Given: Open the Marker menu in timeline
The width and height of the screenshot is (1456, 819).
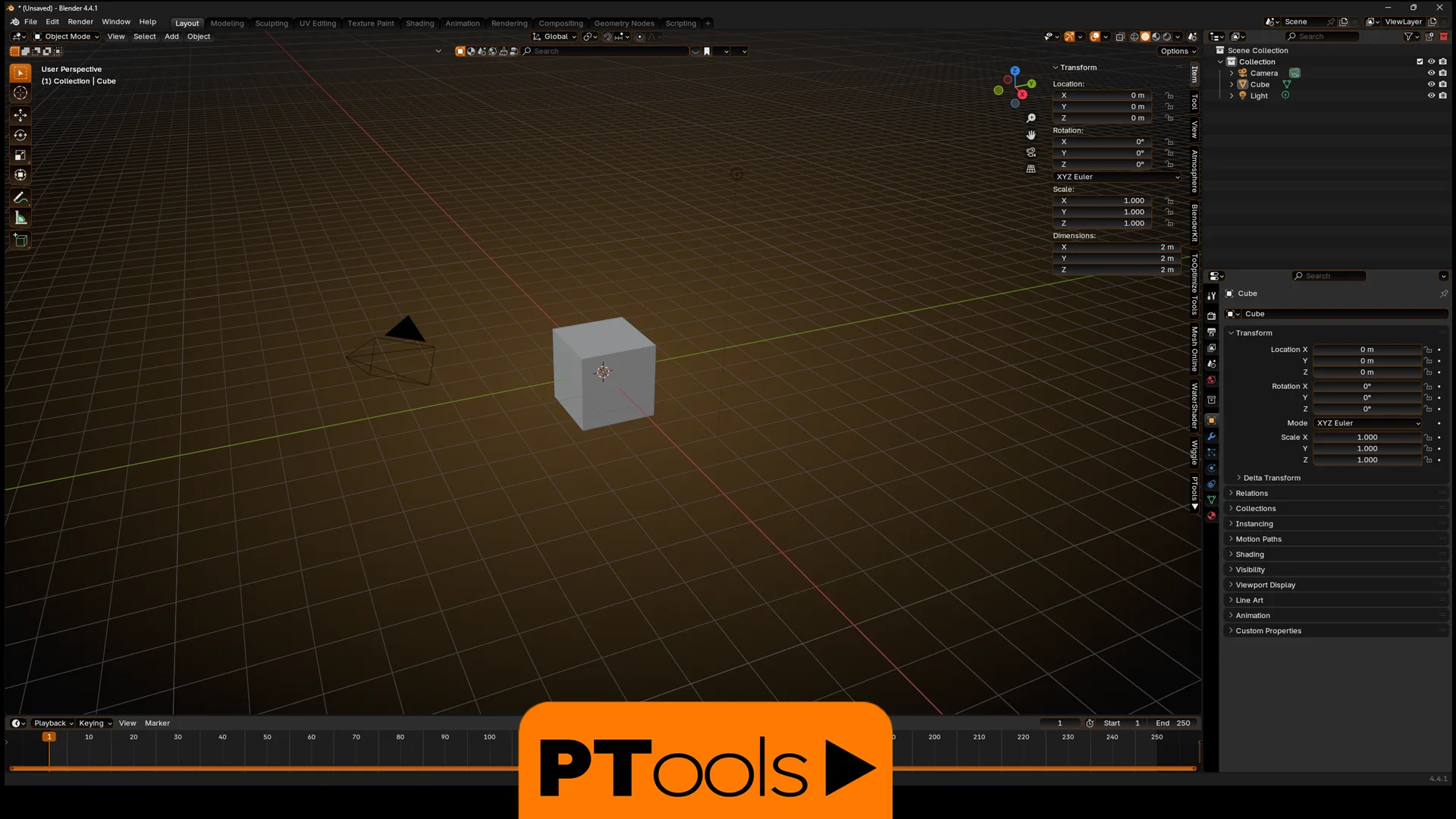Looking at the screenshot, I should [x=157, y=723].
